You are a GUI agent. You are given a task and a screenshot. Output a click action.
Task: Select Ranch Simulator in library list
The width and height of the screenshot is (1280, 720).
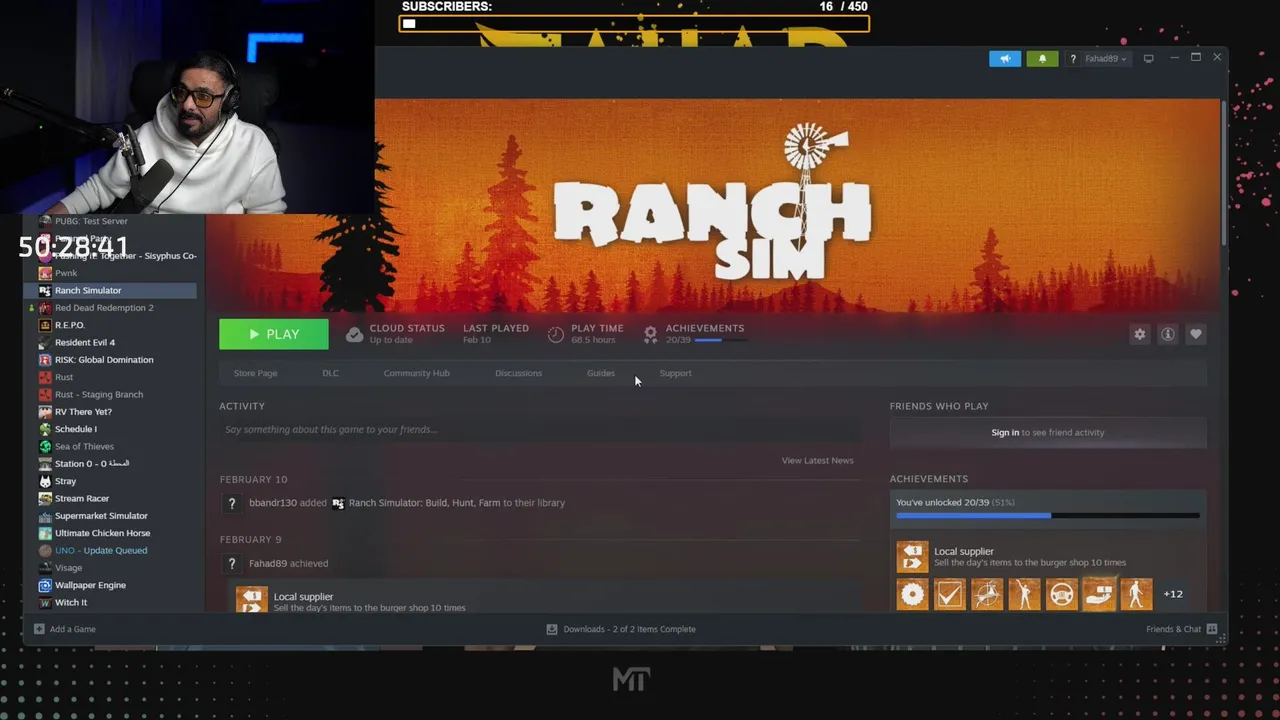click(110, 291)
